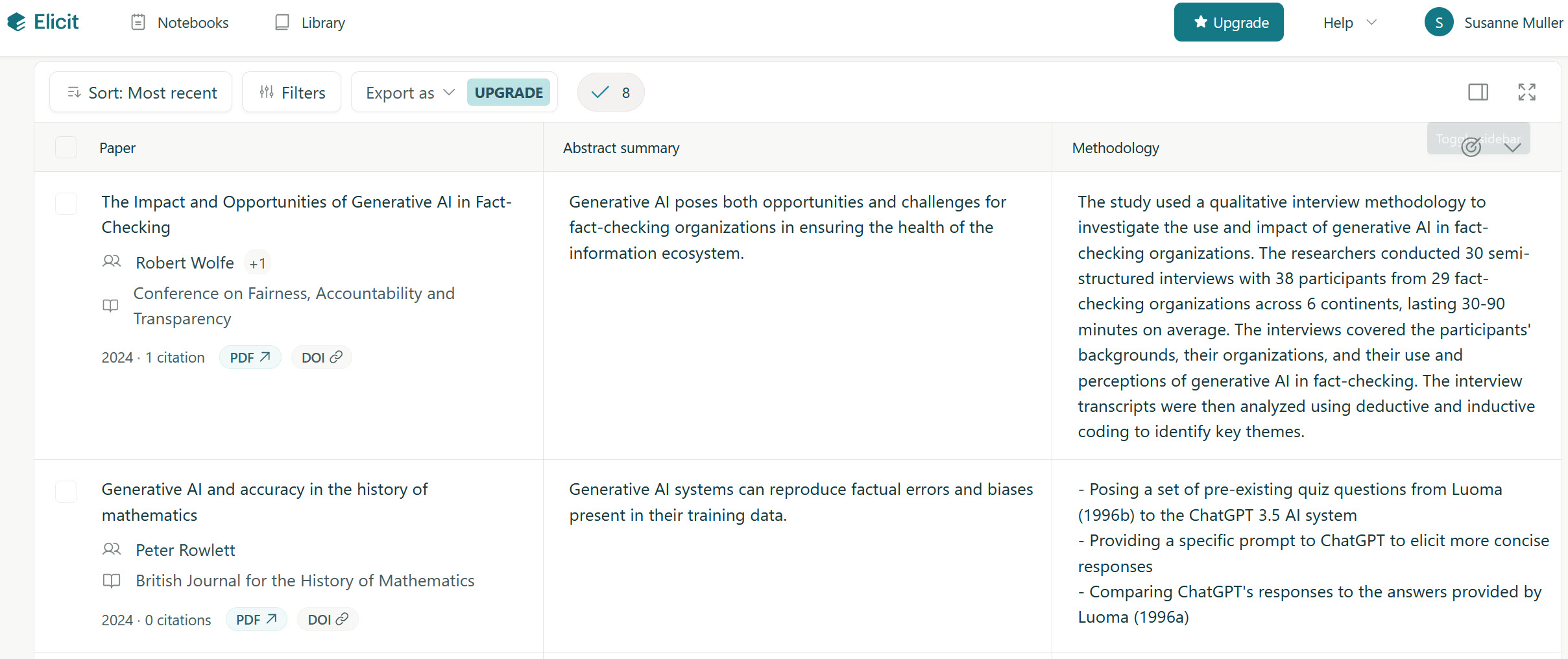The height and width of the screenshot is (659, 1568).
Task: Toggle the sidebar panel icon
Action: [1478, 92]
